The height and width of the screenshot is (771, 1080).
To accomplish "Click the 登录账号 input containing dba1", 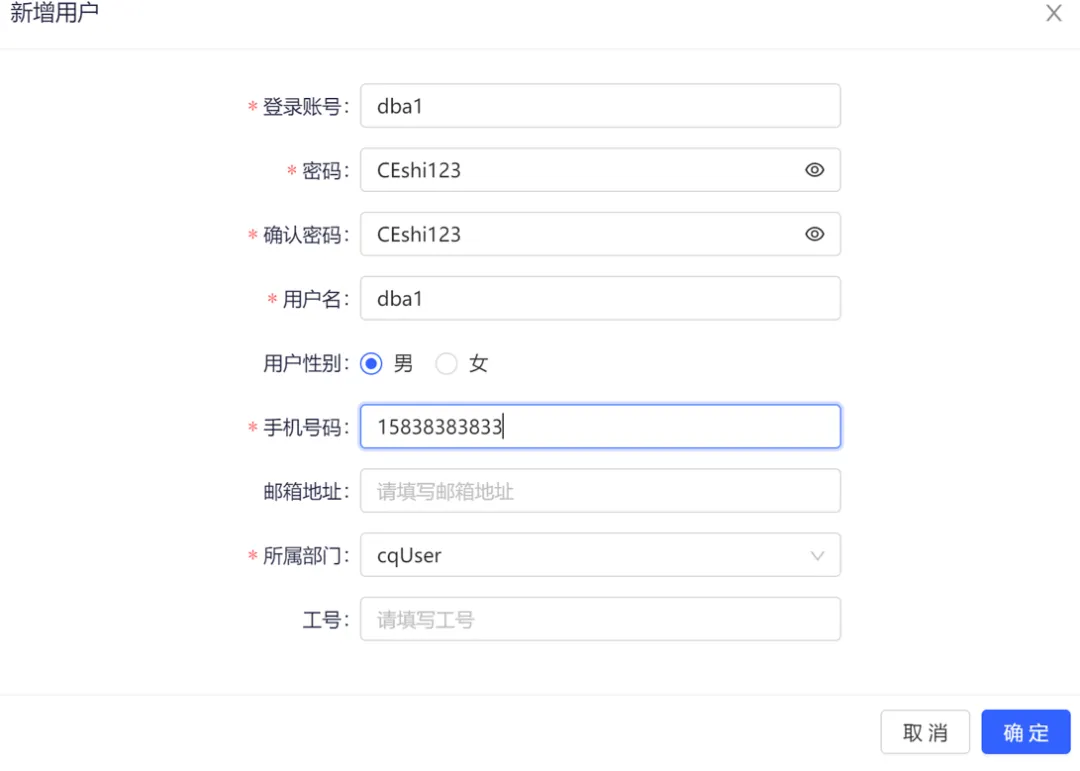I will pyautogui.click(x=600, y=106).
